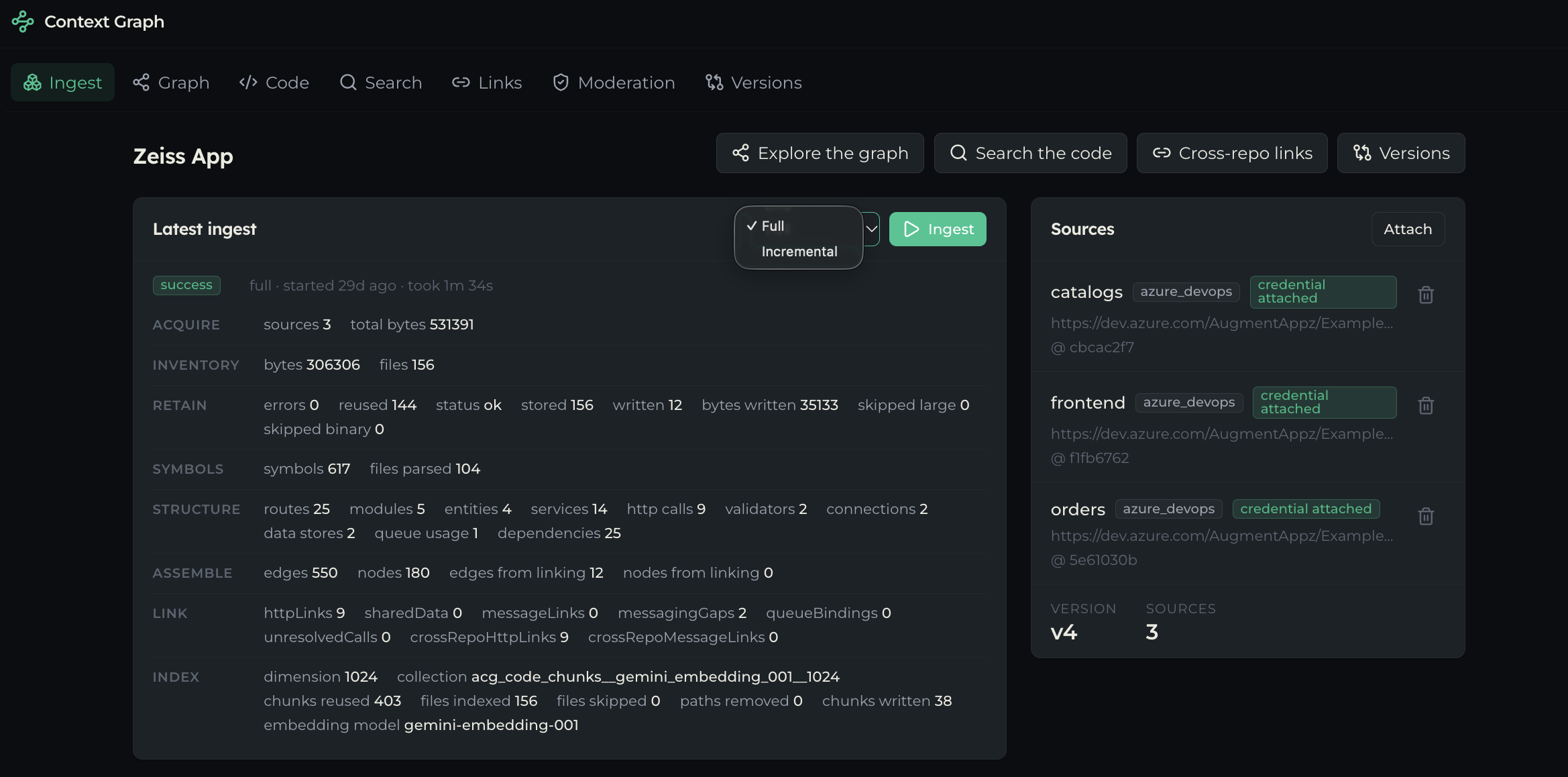
Task: Open the Ingest tab
Action: point(62,83)
